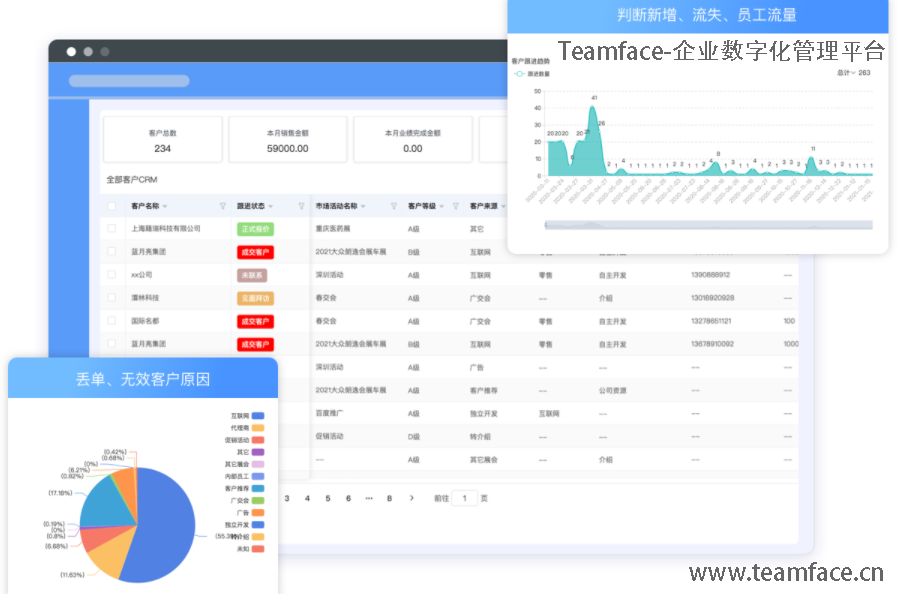Screen dimensions: 898x594
Task: Click phone number 1390888912
Action: point(711,275)
